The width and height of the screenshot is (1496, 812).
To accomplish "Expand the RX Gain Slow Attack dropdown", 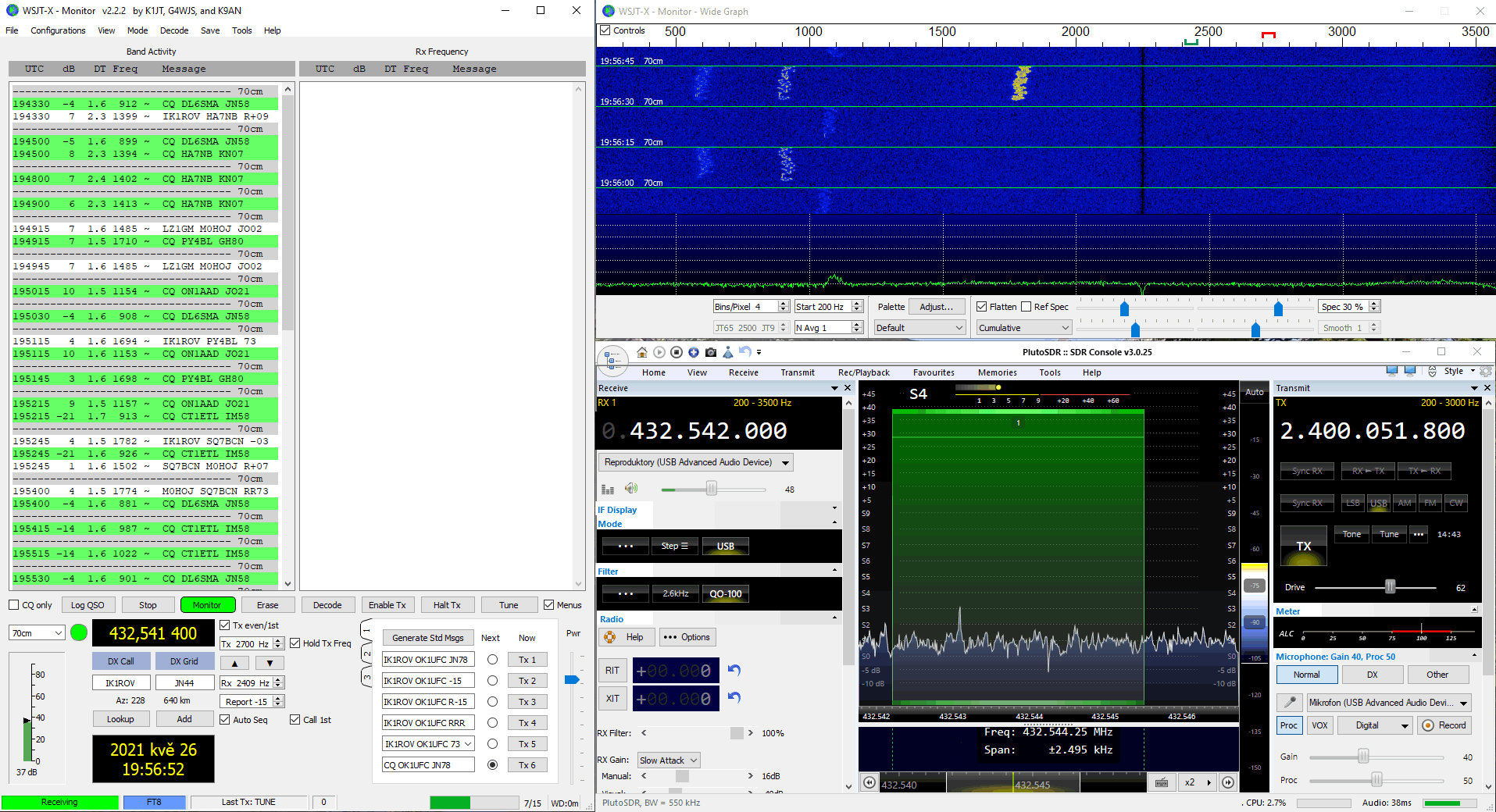I will (x=669, y=760).
